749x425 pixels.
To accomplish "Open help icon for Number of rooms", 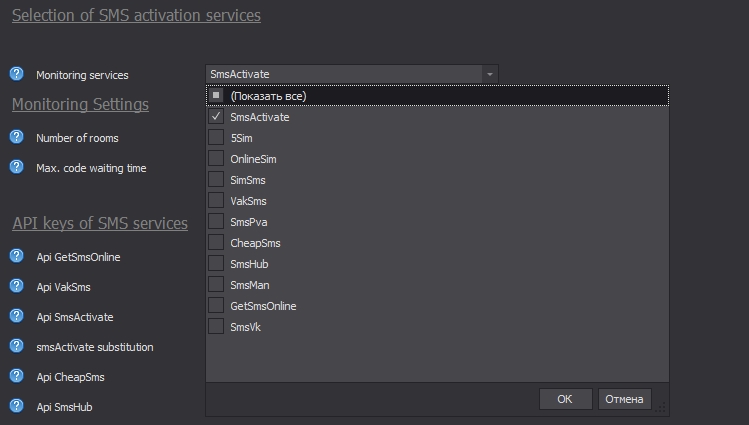I will pyautogui.click(x=16, y=137).
